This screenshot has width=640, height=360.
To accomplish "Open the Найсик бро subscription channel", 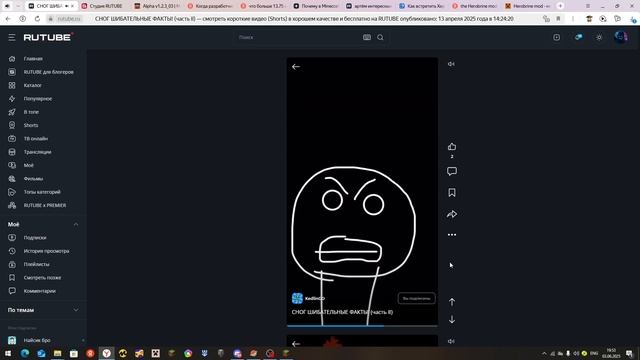I will (37, 340).
